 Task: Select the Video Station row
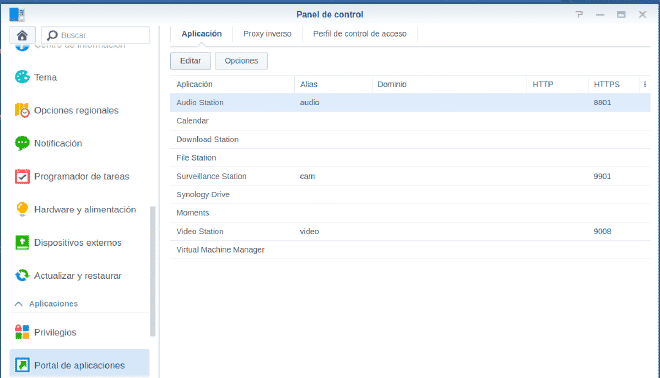point(410,231)
